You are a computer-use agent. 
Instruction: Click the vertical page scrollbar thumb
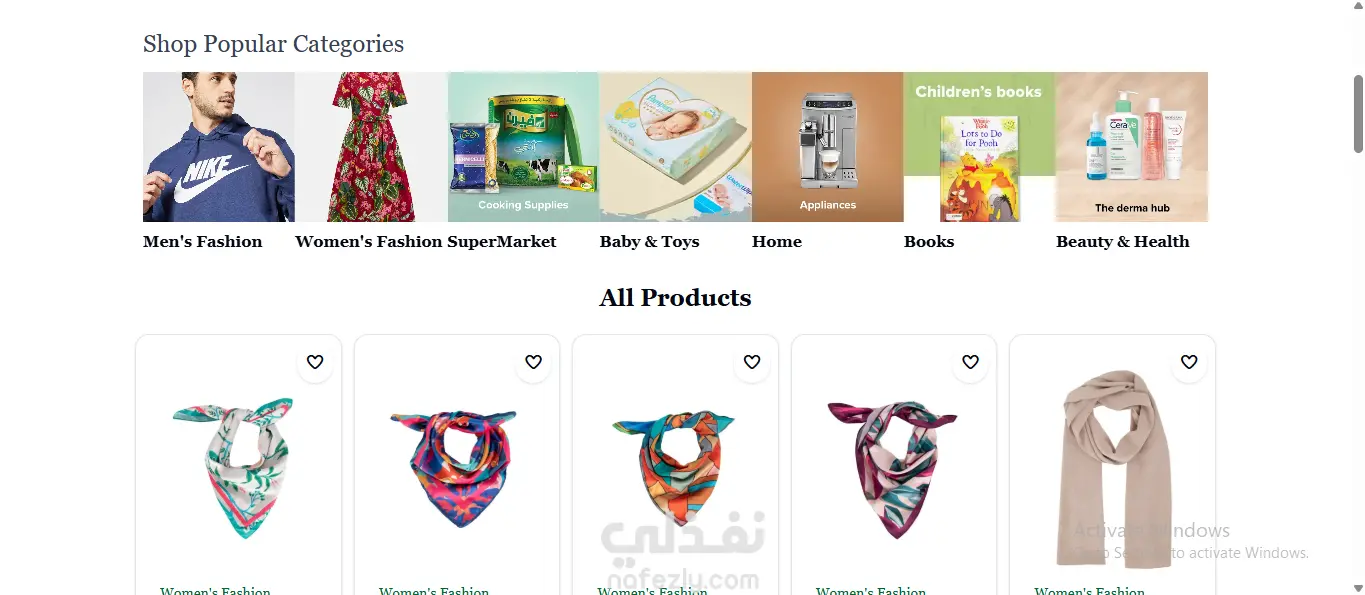tap(1358, 113)
